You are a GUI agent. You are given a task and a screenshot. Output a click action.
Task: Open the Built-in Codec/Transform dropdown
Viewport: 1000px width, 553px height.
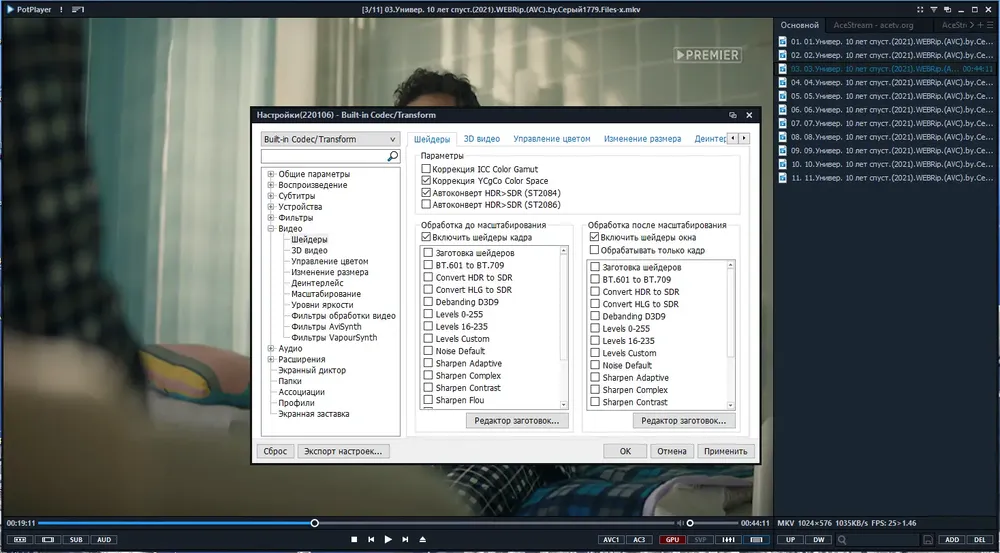330,139
